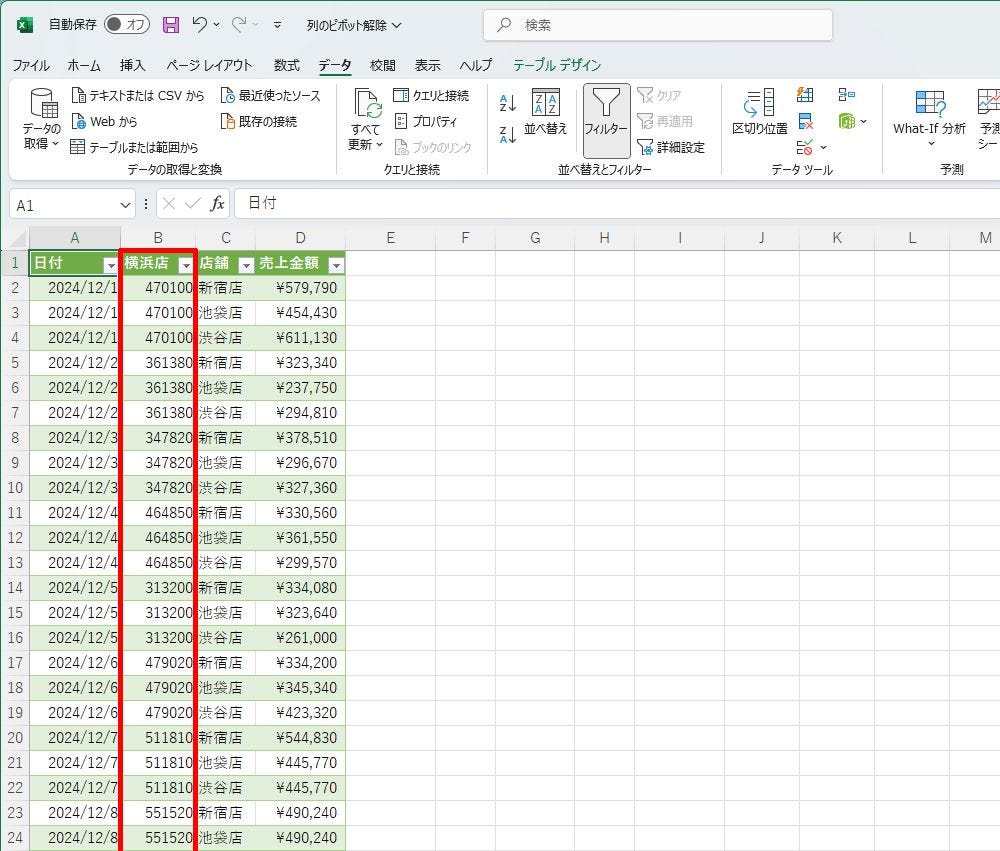Open filter dropdown for 日付 column header
This screenshot has width=1000, height=851.
[110, 265]
